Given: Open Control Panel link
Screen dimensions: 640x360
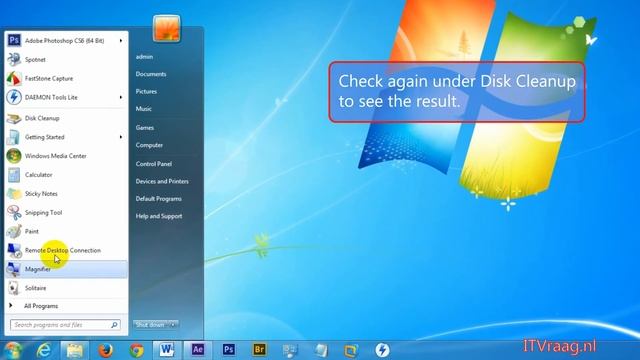Looking at the screenshot, I should 154,164.
